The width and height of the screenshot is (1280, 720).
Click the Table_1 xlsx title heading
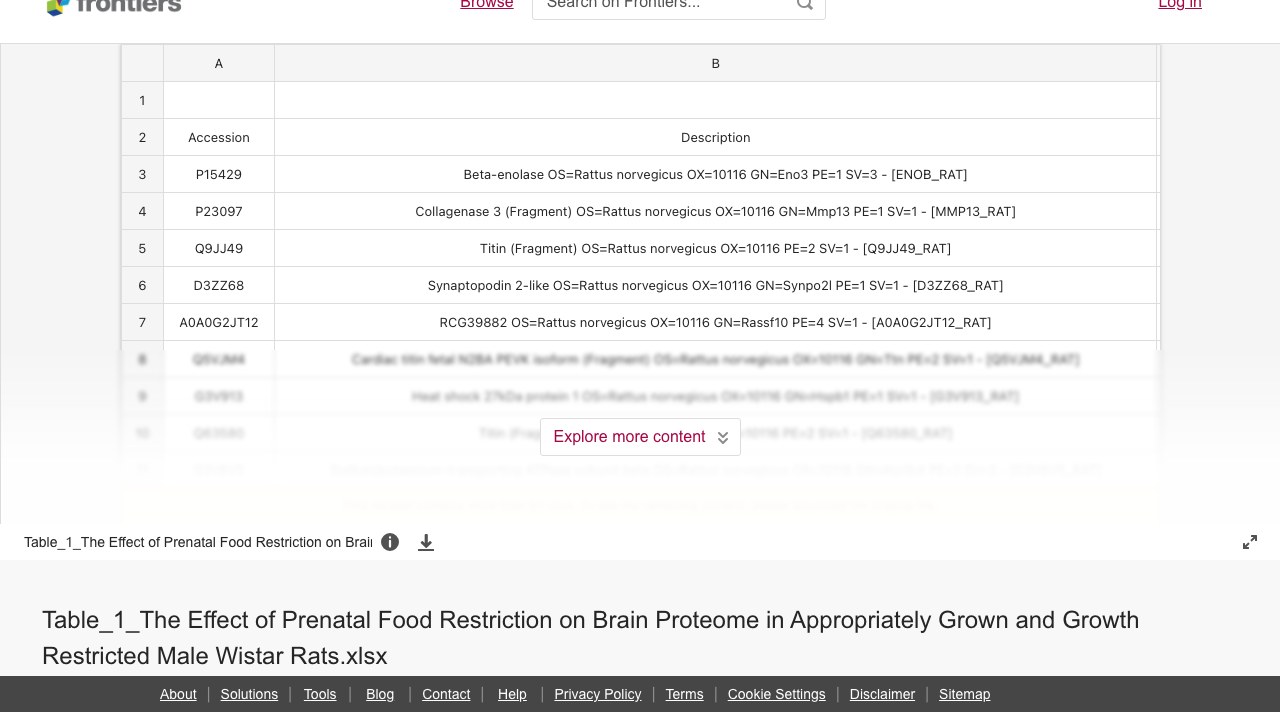[591, 638]
